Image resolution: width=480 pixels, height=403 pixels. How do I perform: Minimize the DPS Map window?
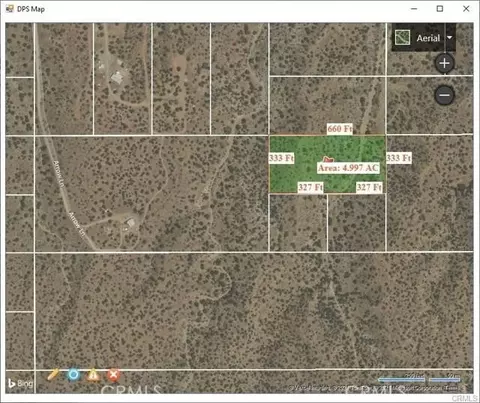414,9
